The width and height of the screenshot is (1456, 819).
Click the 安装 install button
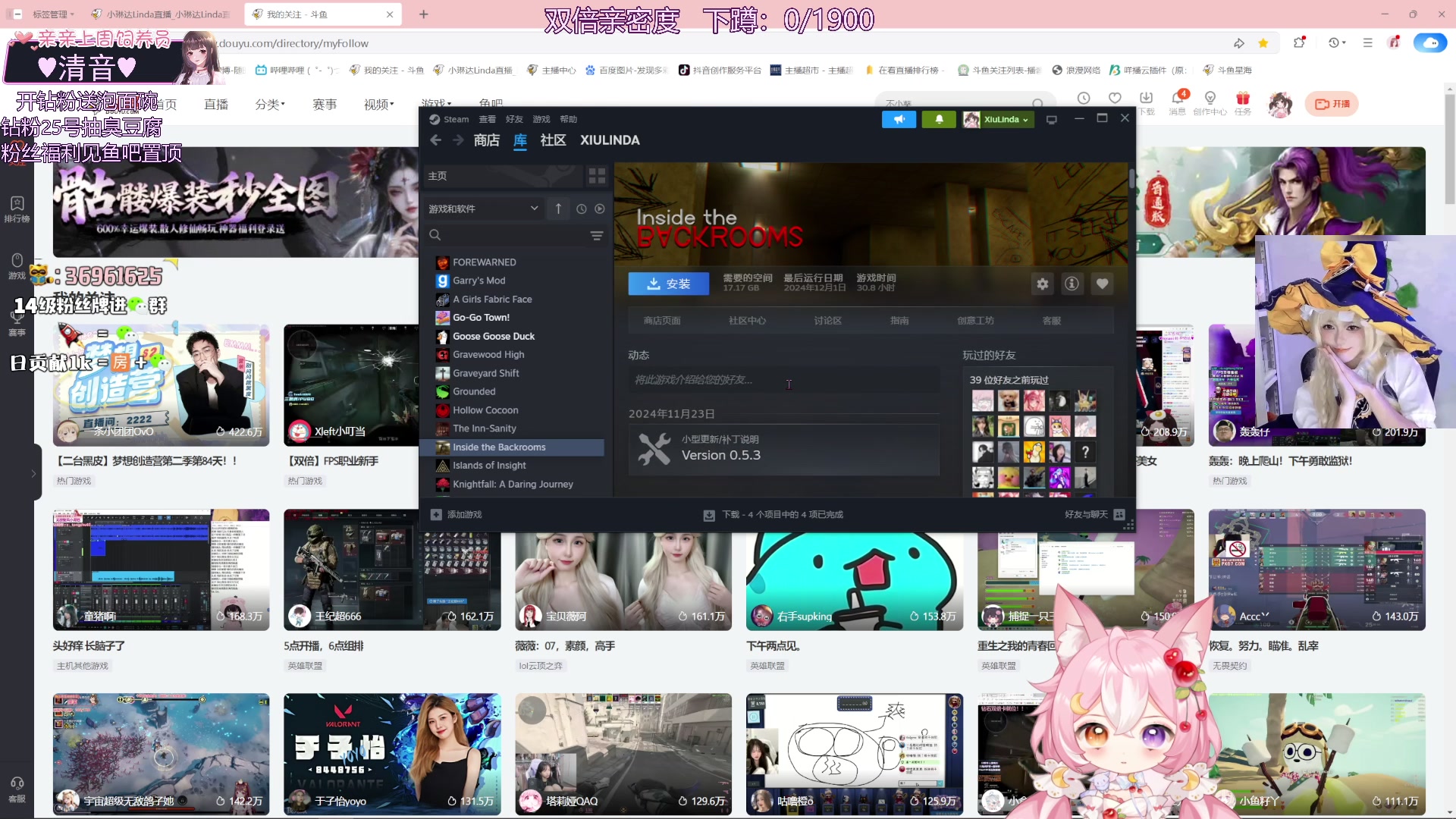(x=668, y=284)
